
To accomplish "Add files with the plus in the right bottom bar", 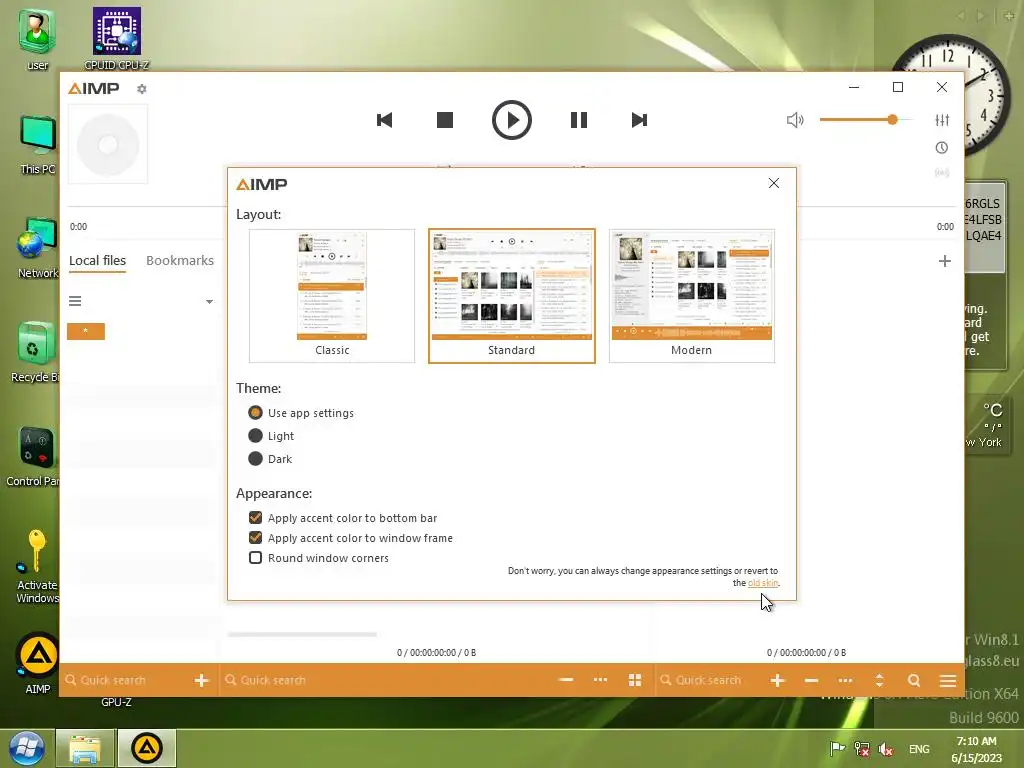I will (777, 680).
